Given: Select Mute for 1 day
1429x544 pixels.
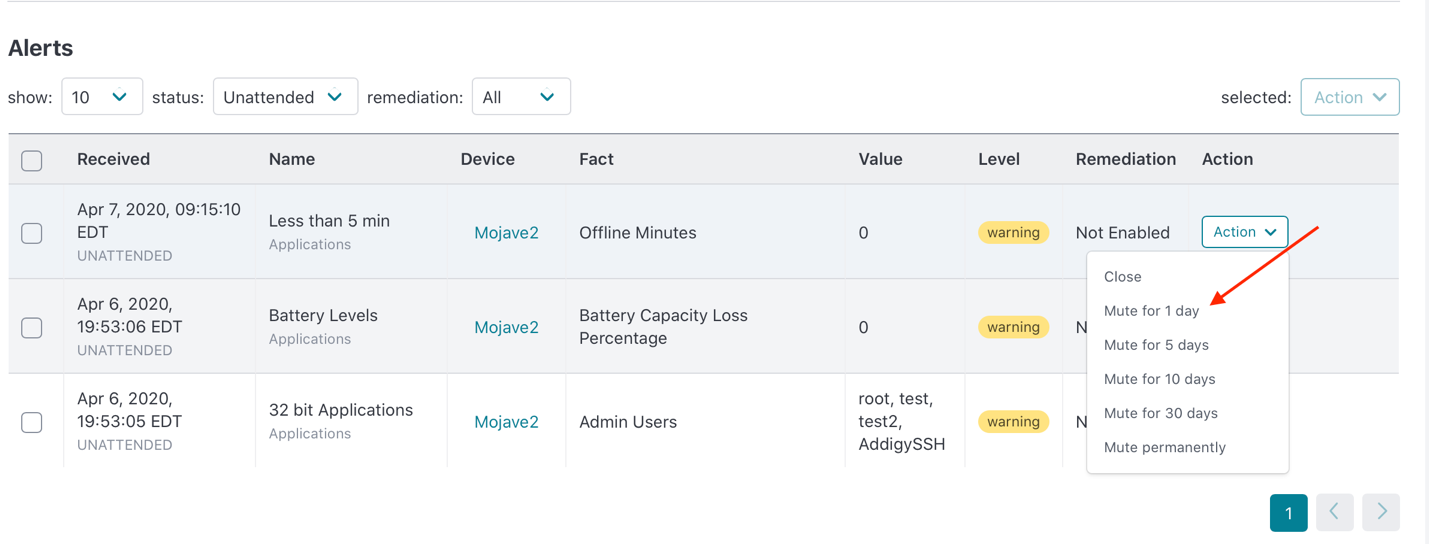Looking at the screenshot, I should (x=1151, y=311).
